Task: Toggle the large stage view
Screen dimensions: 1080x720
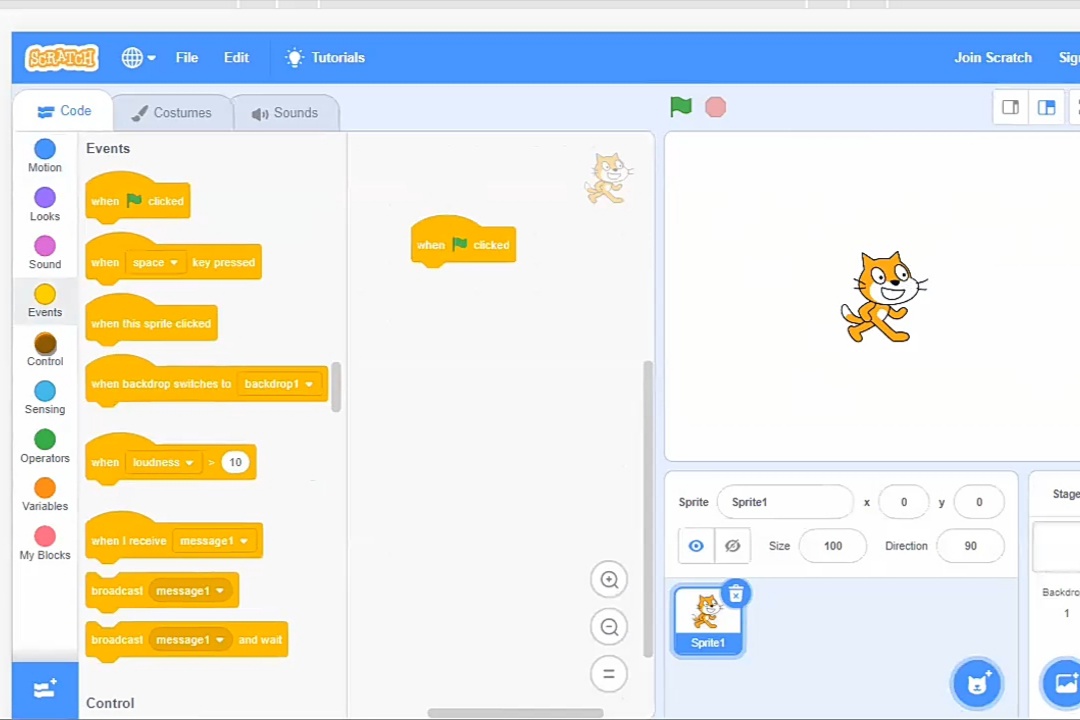Action: (x=1046, y=107)
